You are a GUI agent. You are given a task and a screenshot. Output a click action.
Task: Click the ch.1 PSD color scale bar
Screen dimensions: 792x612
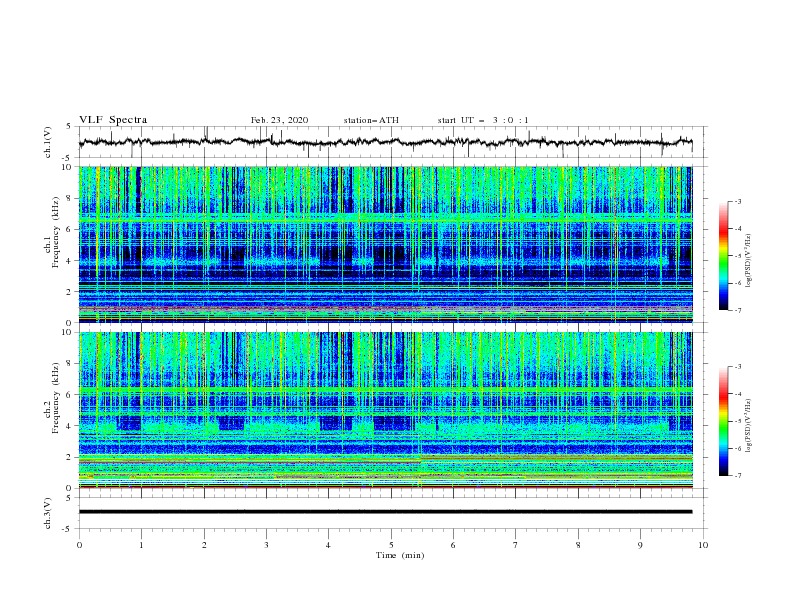coord(724,256)
